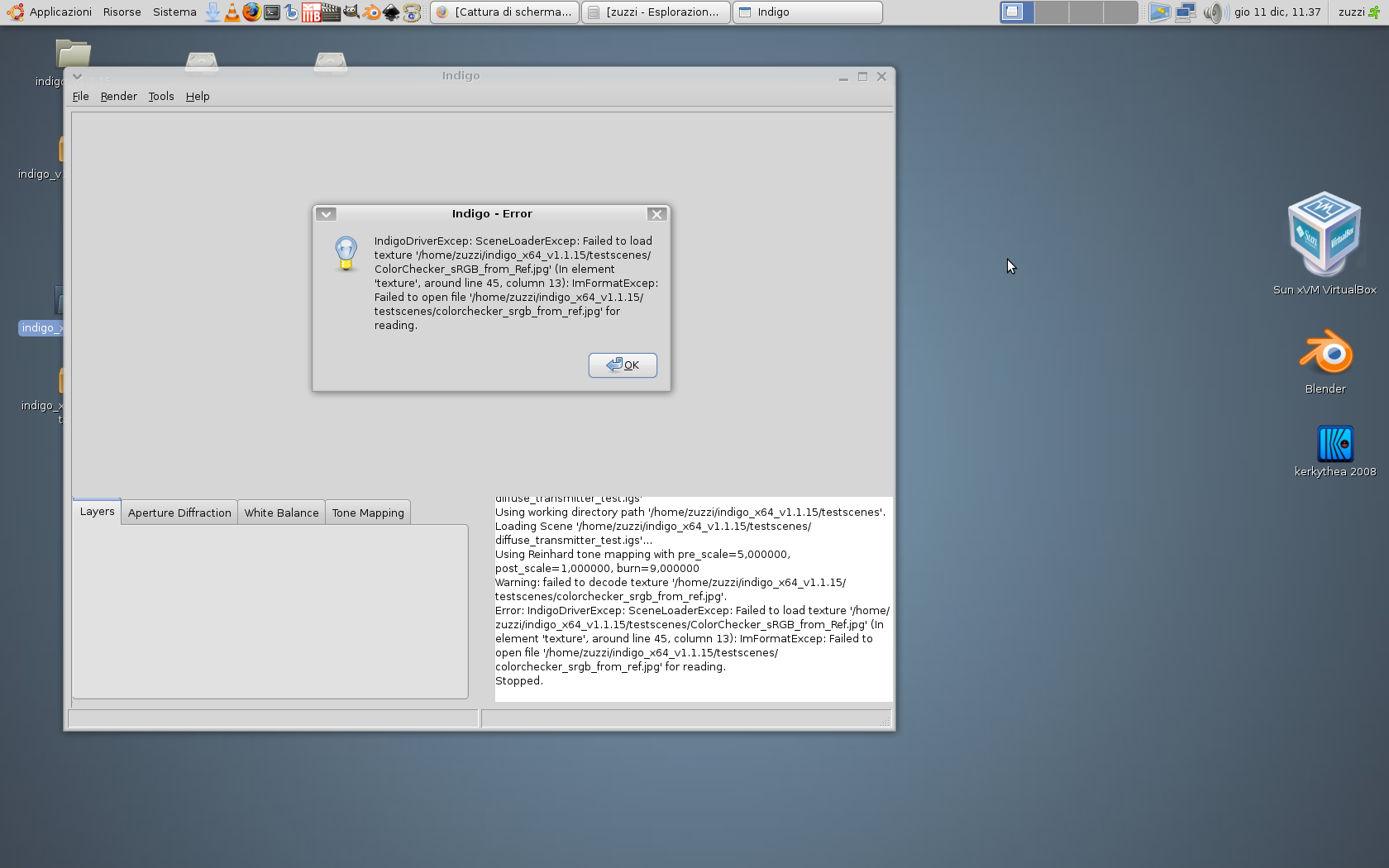Open the terminal launcher icon
1389x868 pixels.
pyautogui.click(x=271, y=12)
